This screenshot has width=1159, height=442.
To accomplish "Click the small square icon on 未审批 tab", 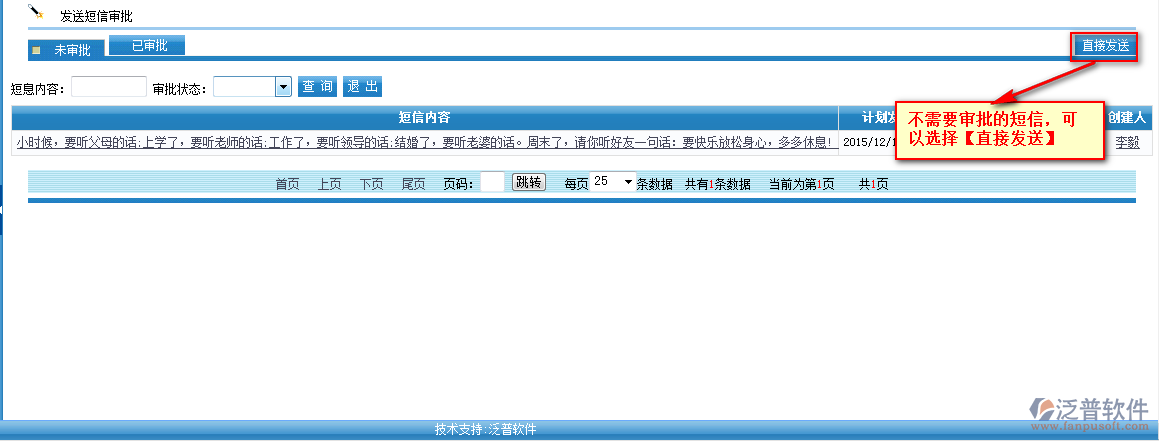I will click(x=36, y=50).
